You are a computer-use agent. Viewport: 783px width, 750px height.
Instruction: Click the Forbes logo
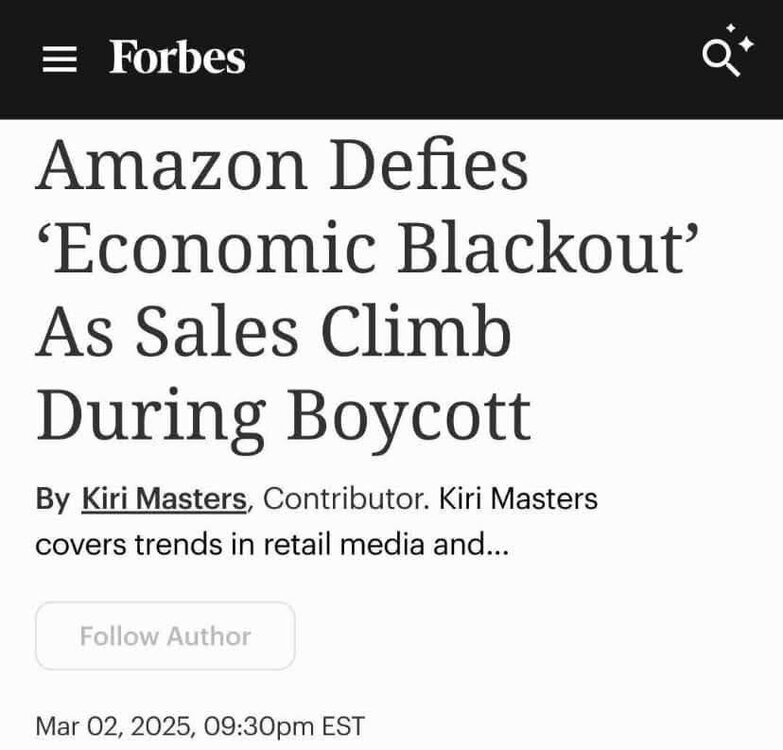coord(177,58)
